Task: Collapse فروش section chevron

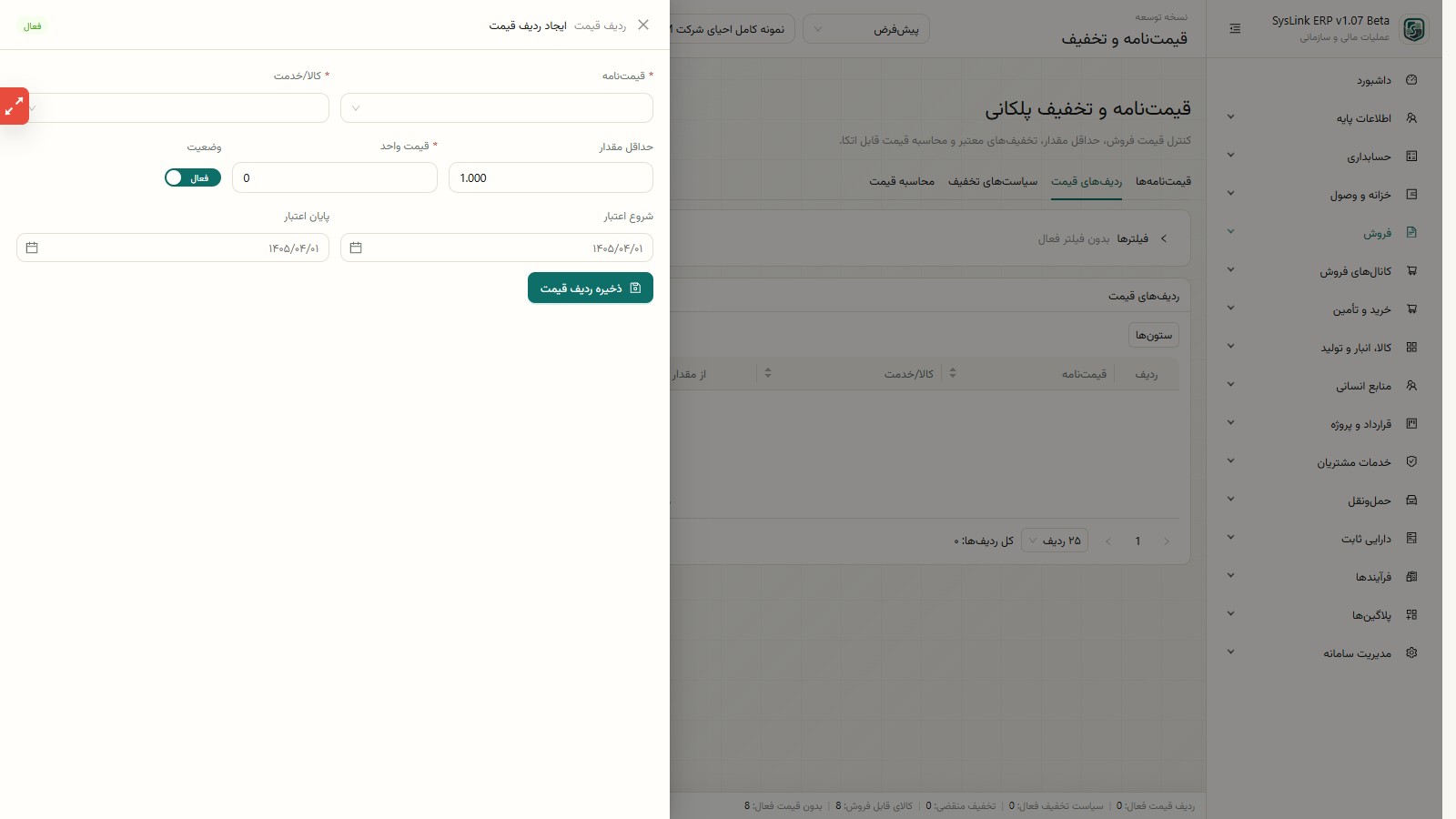Action: [1230, 232]
